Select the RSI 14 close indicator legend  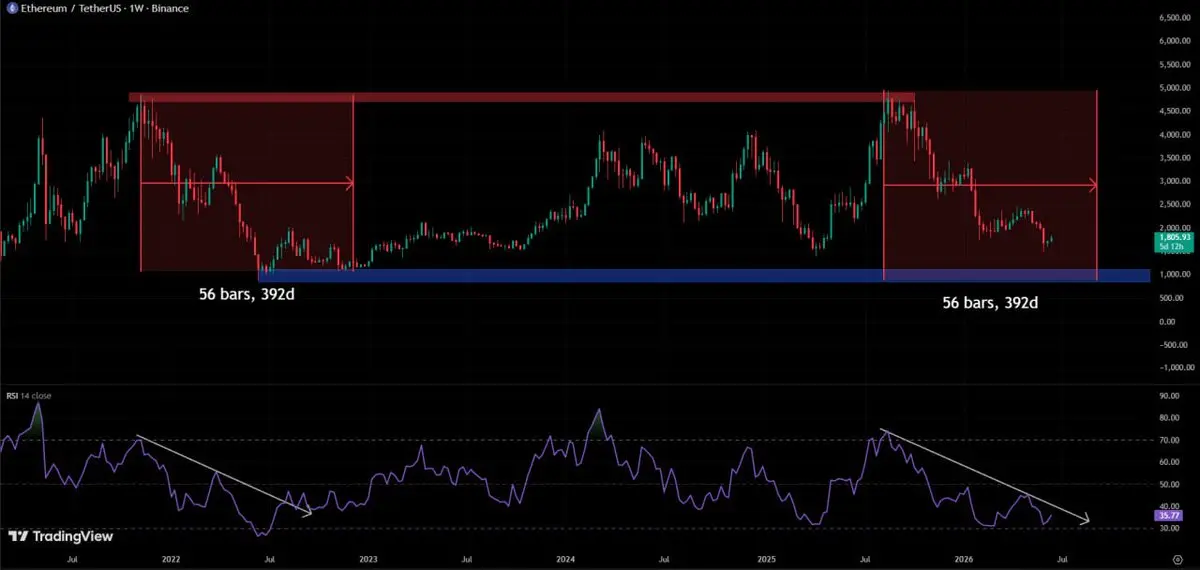29,396
